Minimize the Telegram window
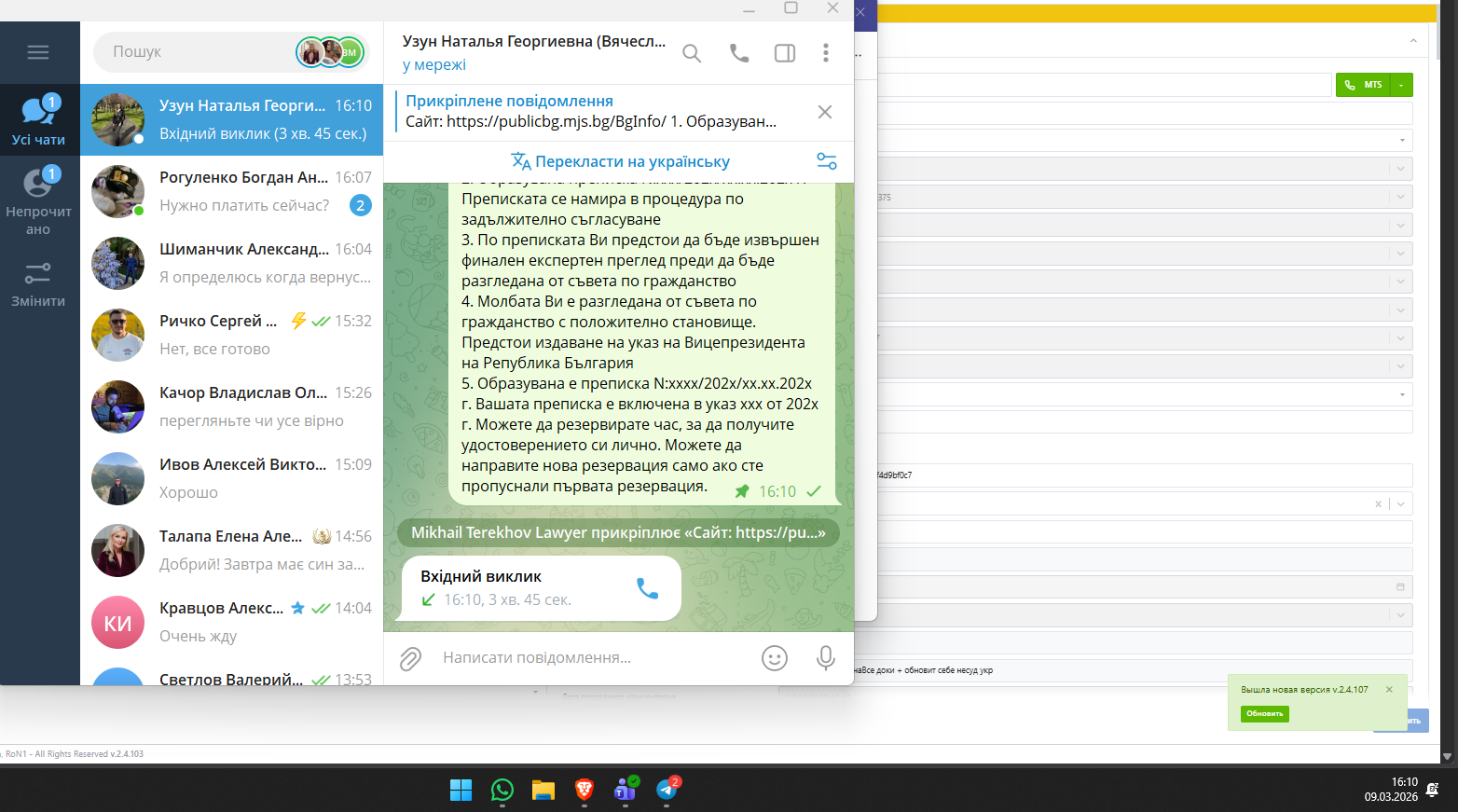This screenshot has width=1458, height=812. coord(749,8)
